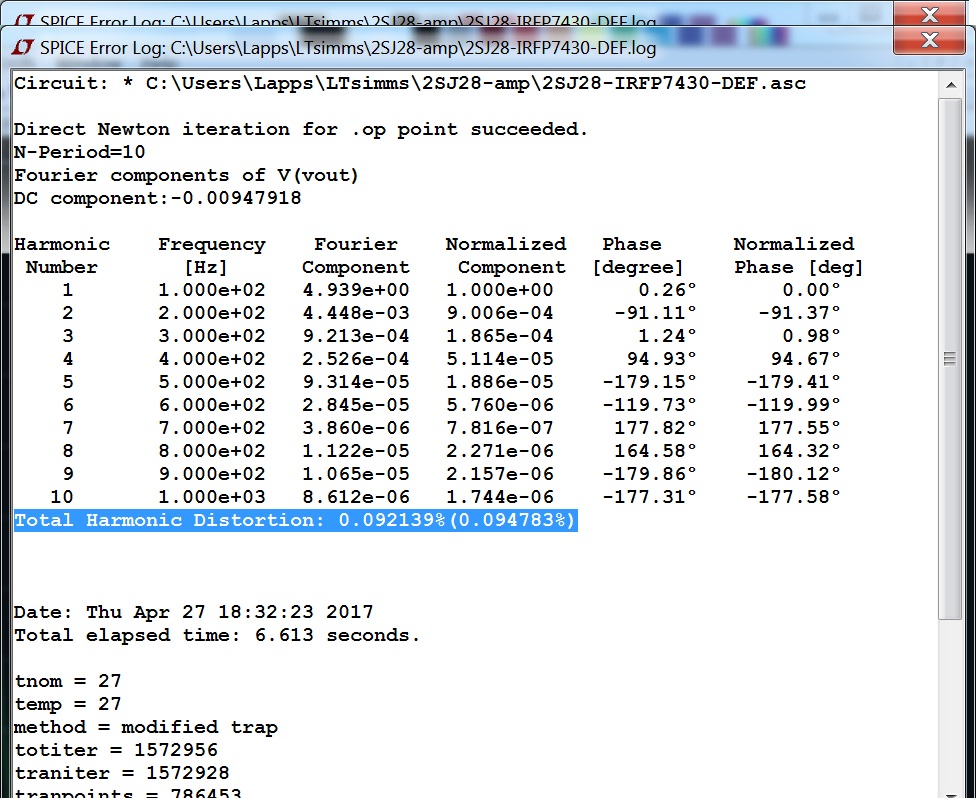Click the highlighted Total Harmonic Distortion line
This screenshot has width=976, height=798.
click(x=296, y=520)
